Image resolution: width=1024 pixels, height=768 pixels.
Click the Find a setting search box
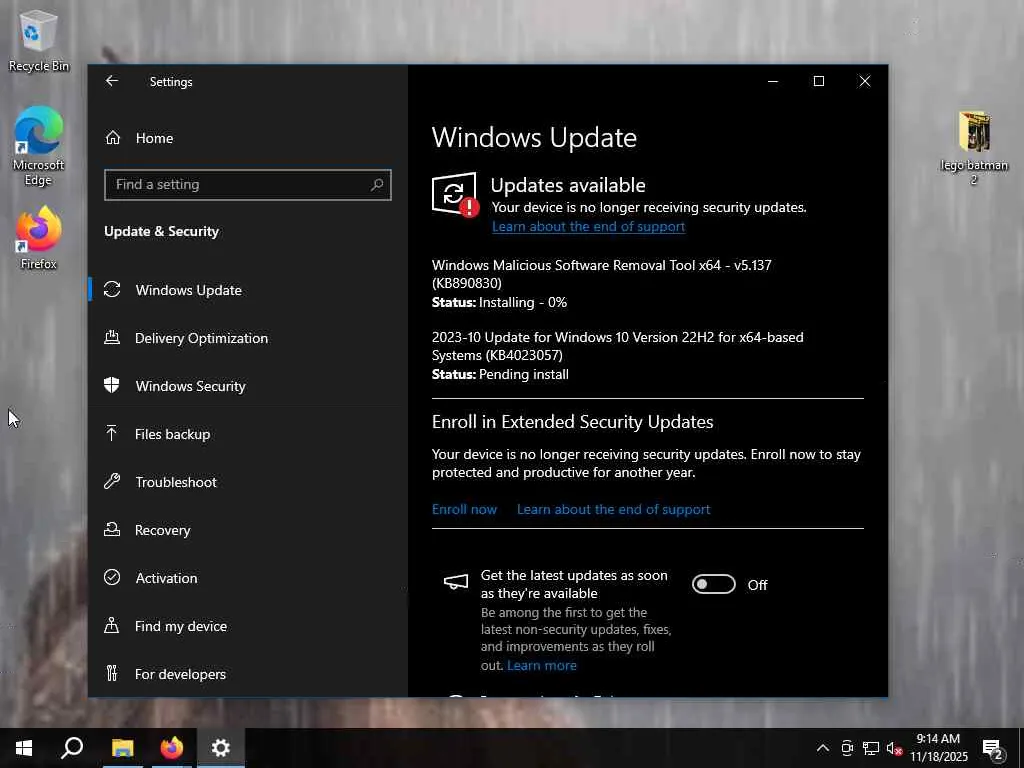click(248, 185)
